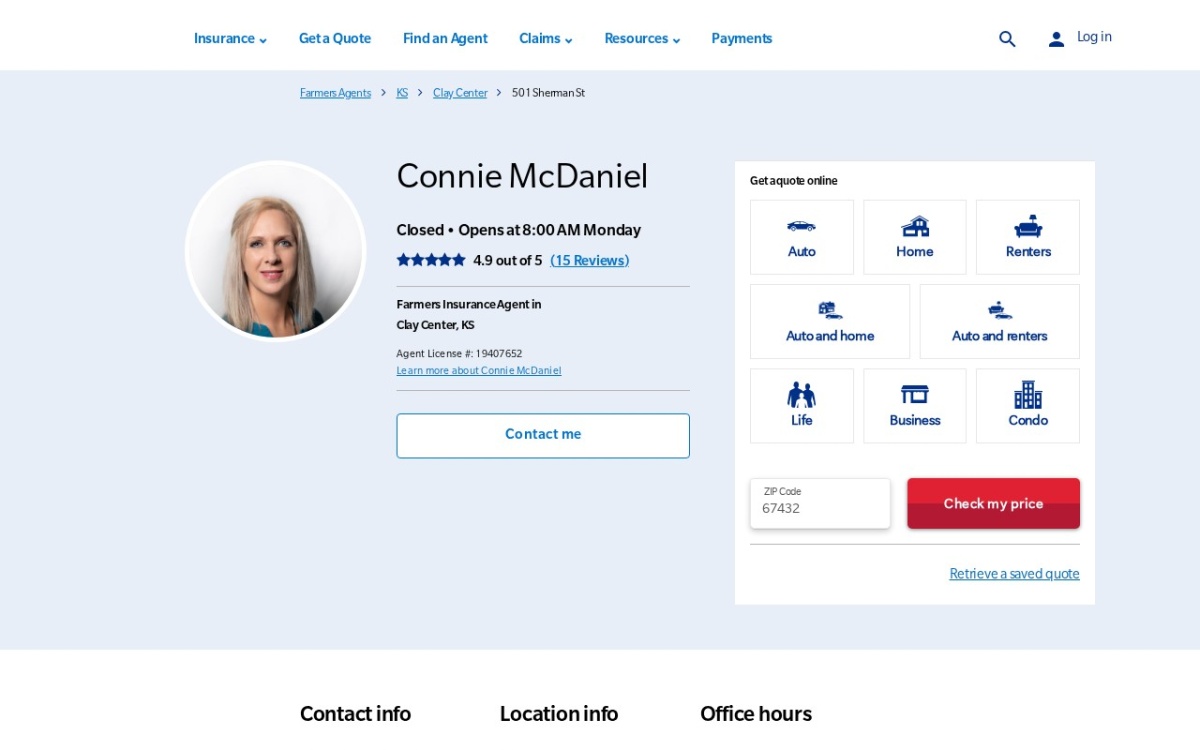This screenshot has width=1200, height=750.
Task: Click the Connie McDaniel name heading
Action: point(522,176)
